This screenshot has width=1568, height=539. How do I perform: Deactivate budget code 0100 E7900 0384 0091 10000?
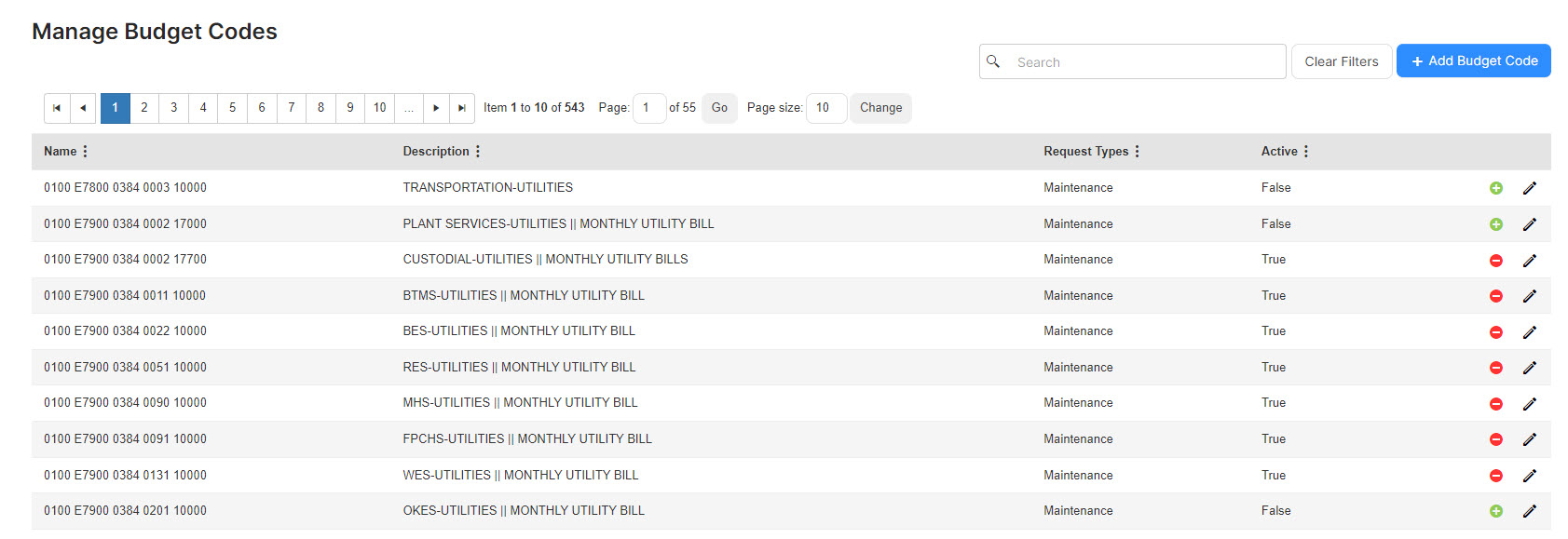(1495, 439)
